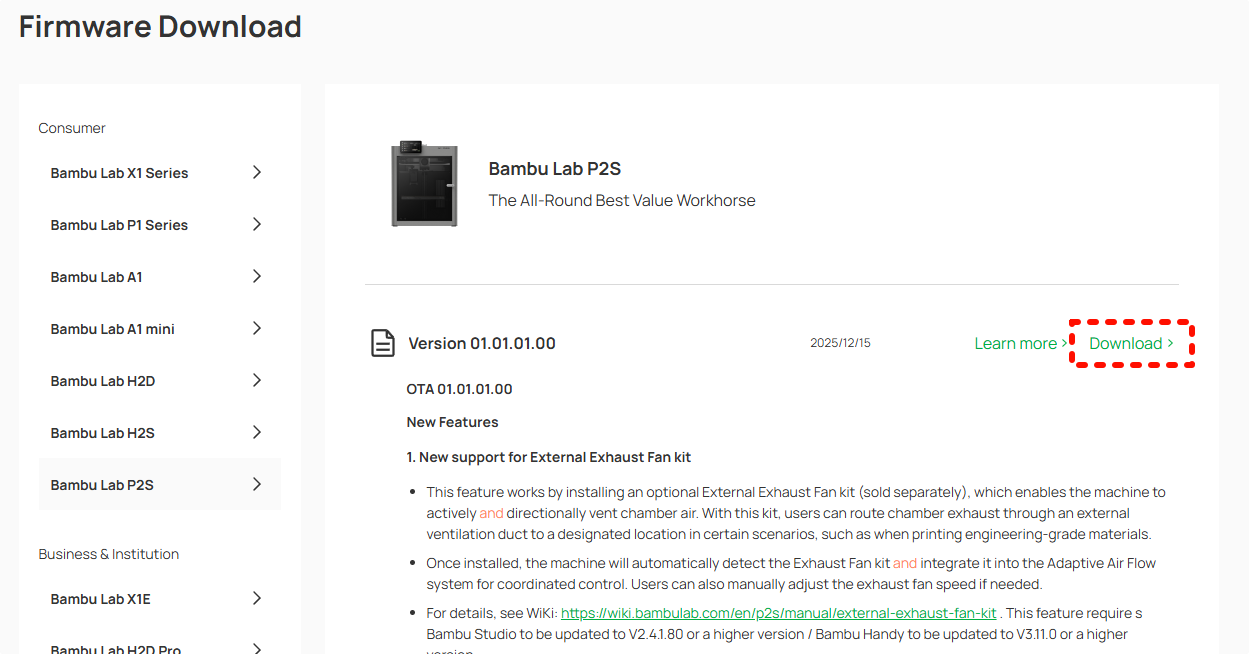The width and height of the screenshot is (1249, 654).
Task: Click the chevron next to Bambu Lab A1
Action: (x=257, y=276)
